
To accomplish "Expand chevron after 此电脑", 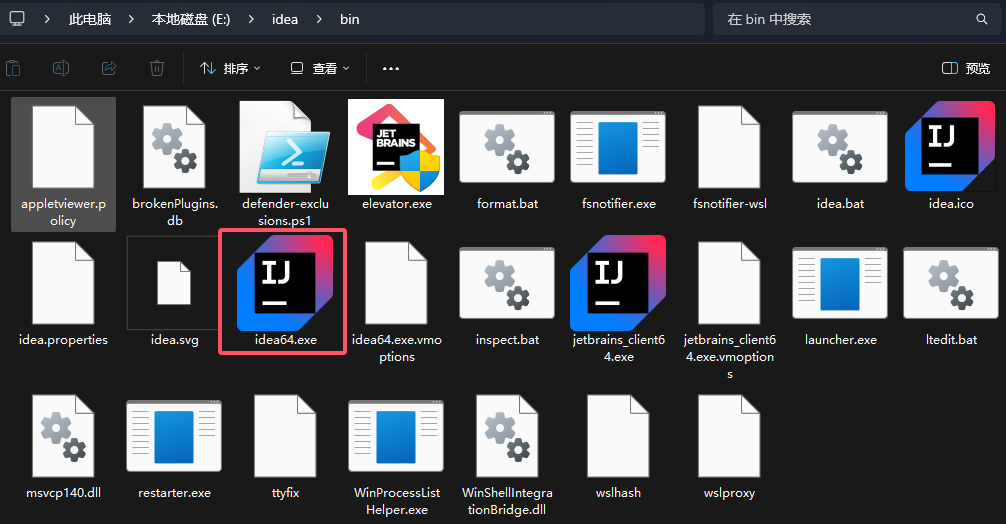I will (x=131, y=19).
